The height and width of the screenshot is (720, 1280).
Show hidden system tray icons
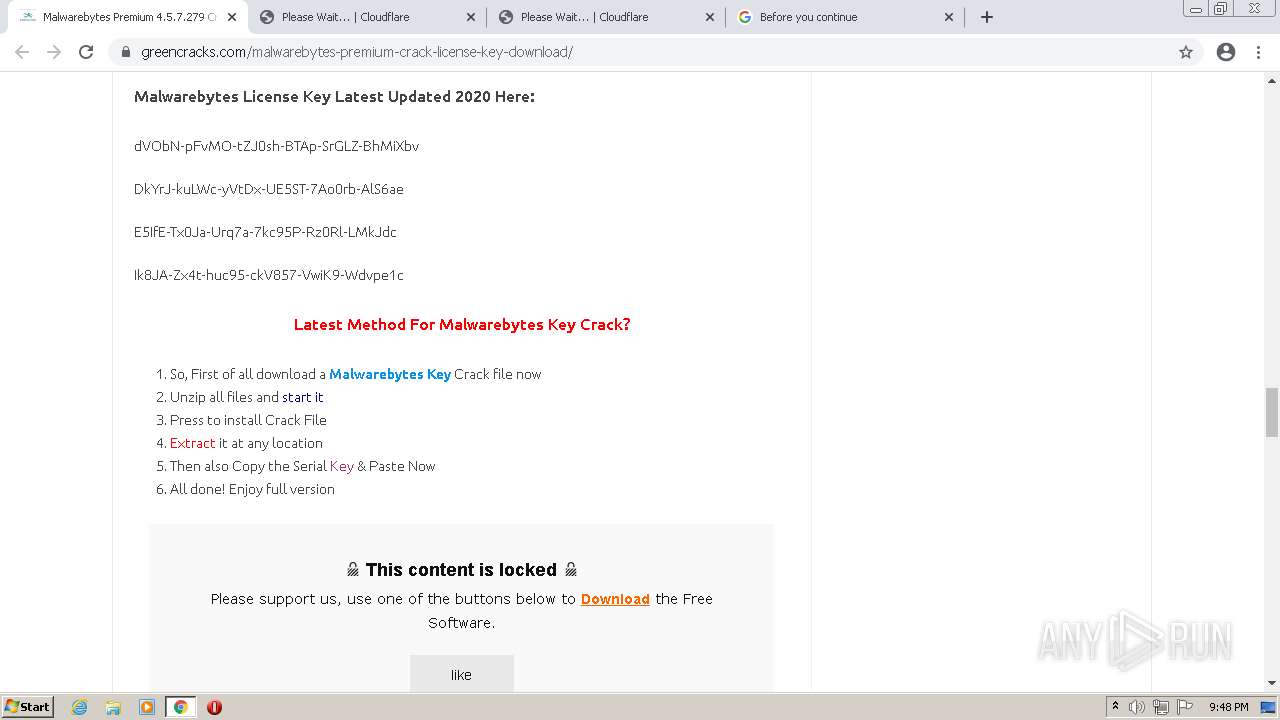tap(1115, 707)
